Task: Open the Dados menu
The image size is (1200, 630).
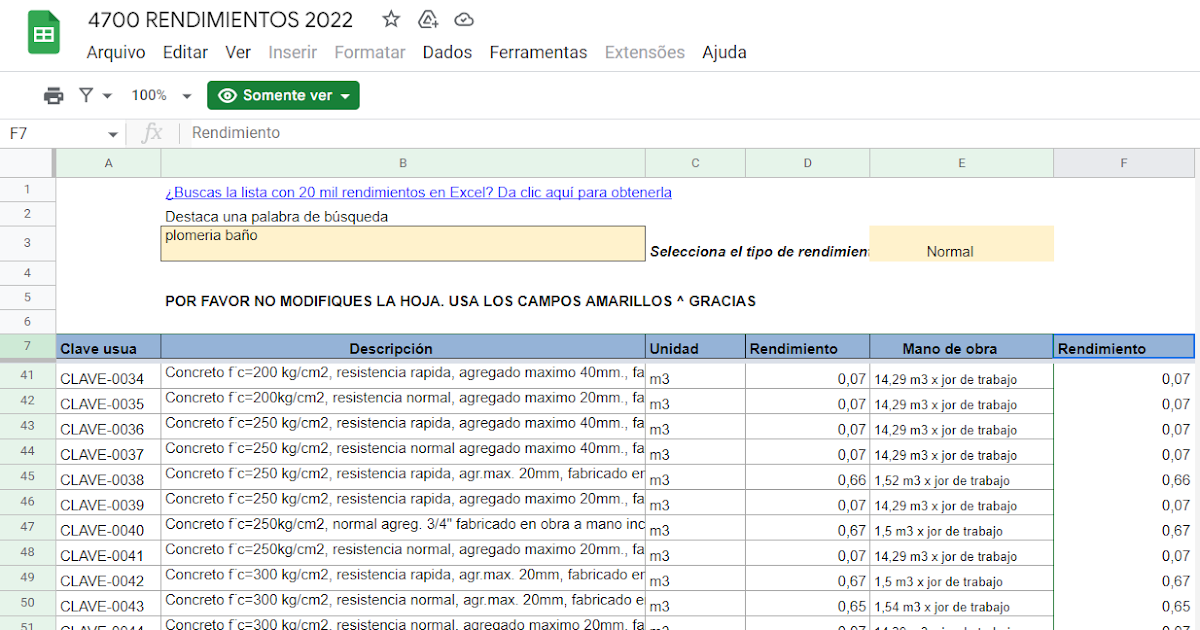Action: (447, 52)
